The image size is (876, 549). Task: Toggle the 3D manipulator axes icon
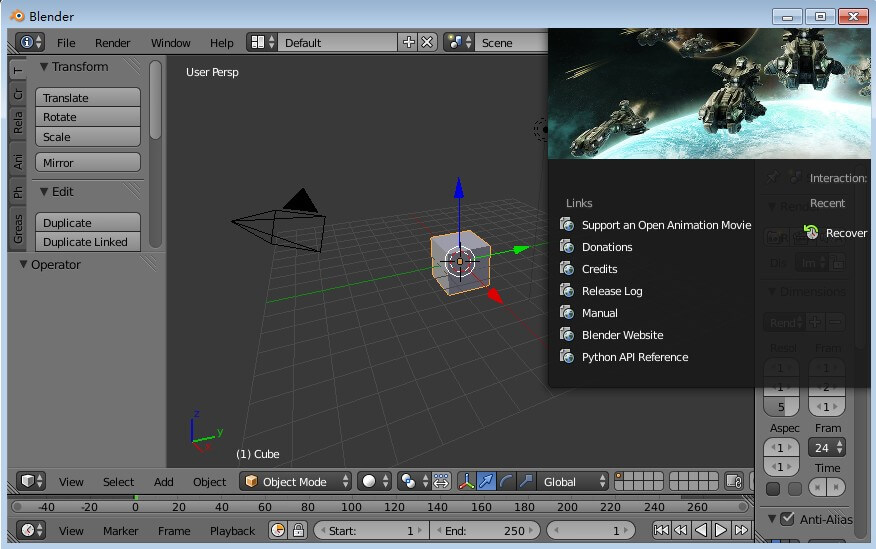[x=466, y=481]
